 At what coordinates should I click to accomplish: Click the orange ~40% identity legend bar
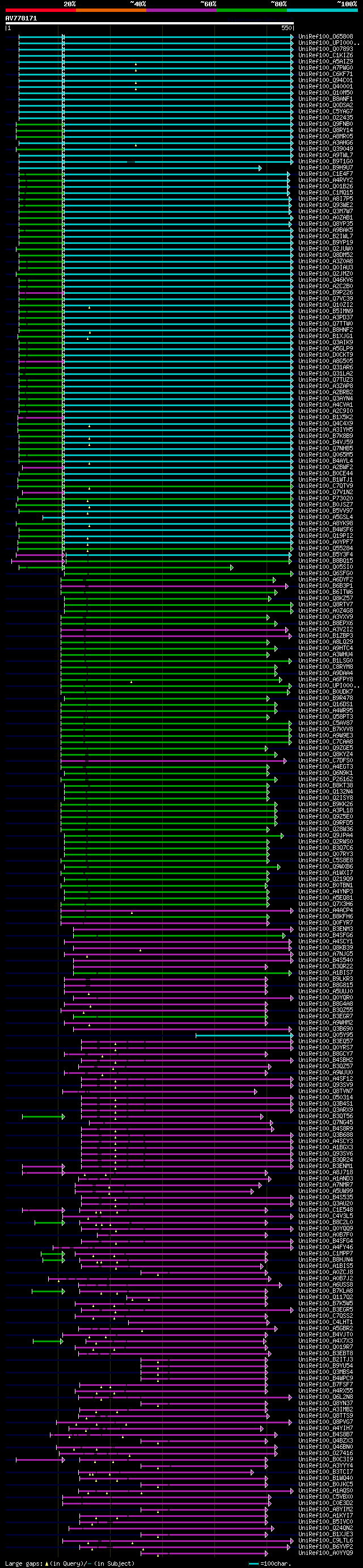pyautogui.click(x=111, y=10)
